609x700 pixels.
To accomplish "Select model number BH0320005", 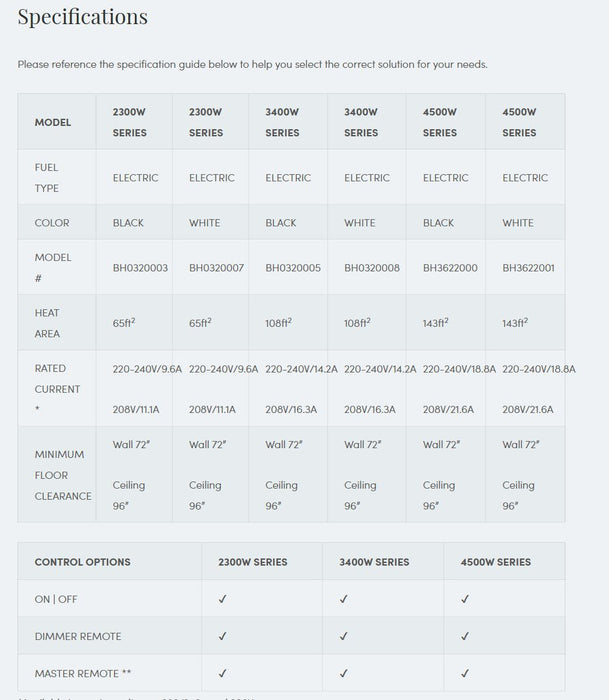I will (x=293, y=268).
